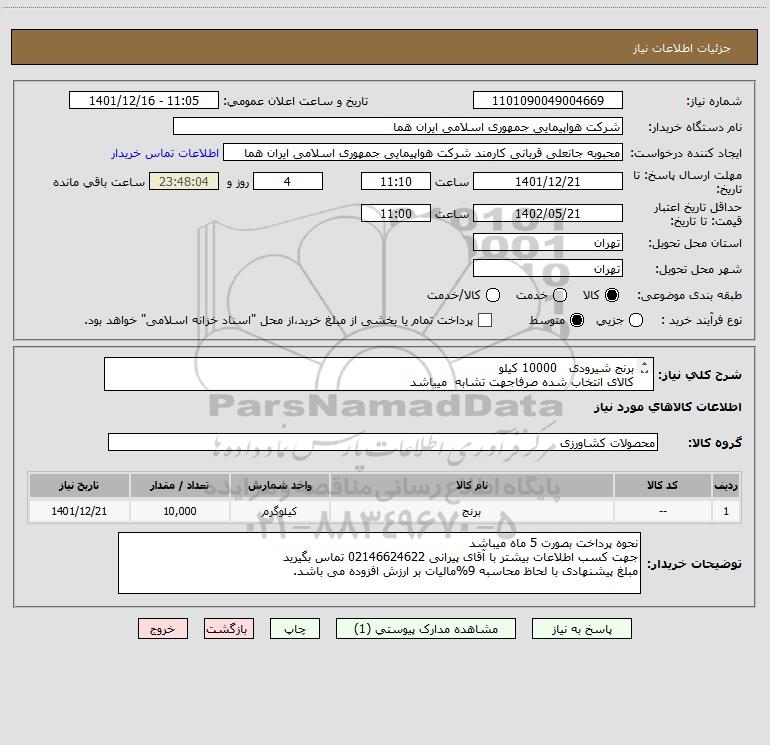Click the row number 1 cell
Image resolution: width=770 pixels, height=745 pixels.
[x=726, y=511]
